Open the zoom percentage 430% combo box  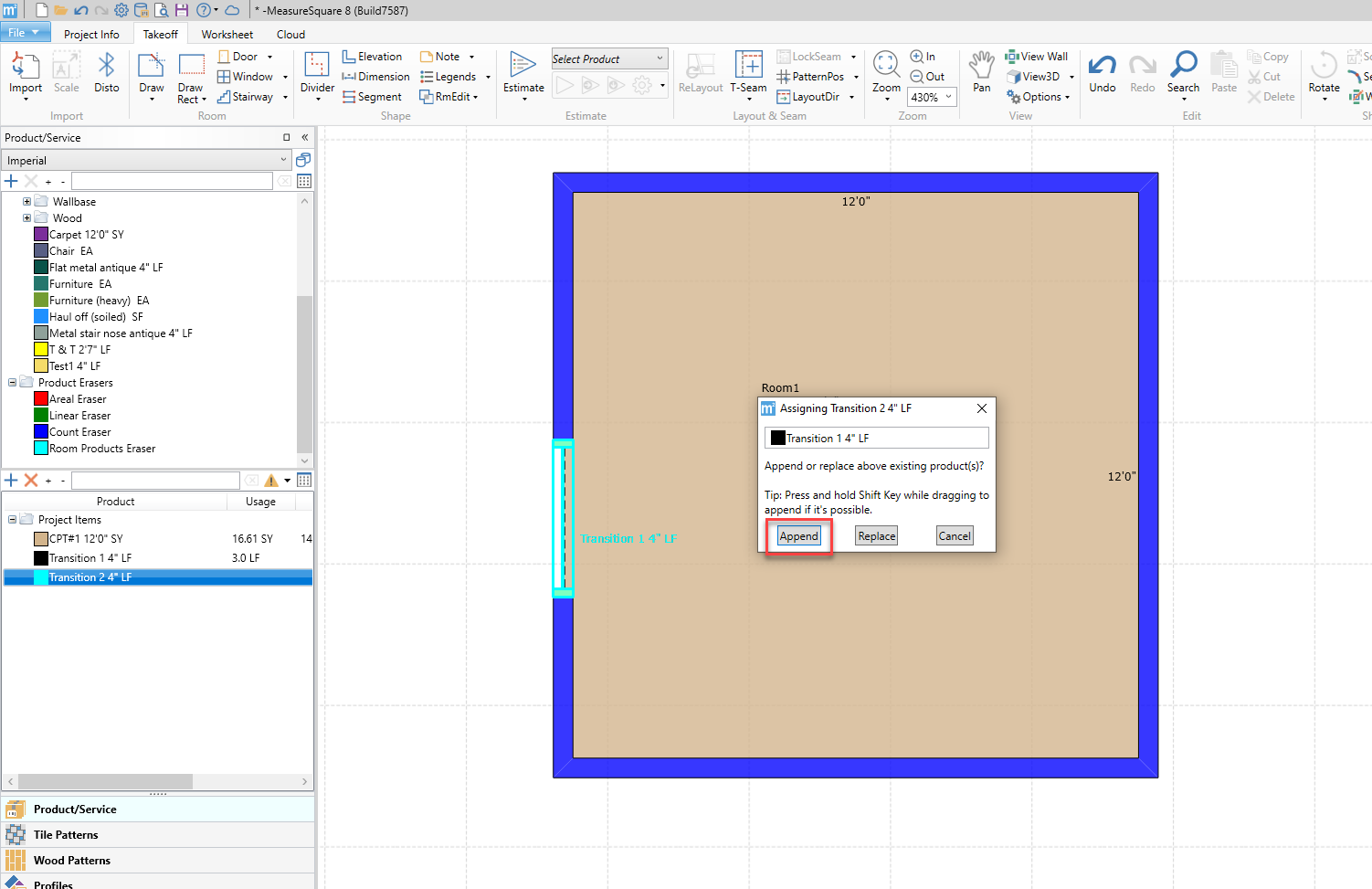[931, 97]
